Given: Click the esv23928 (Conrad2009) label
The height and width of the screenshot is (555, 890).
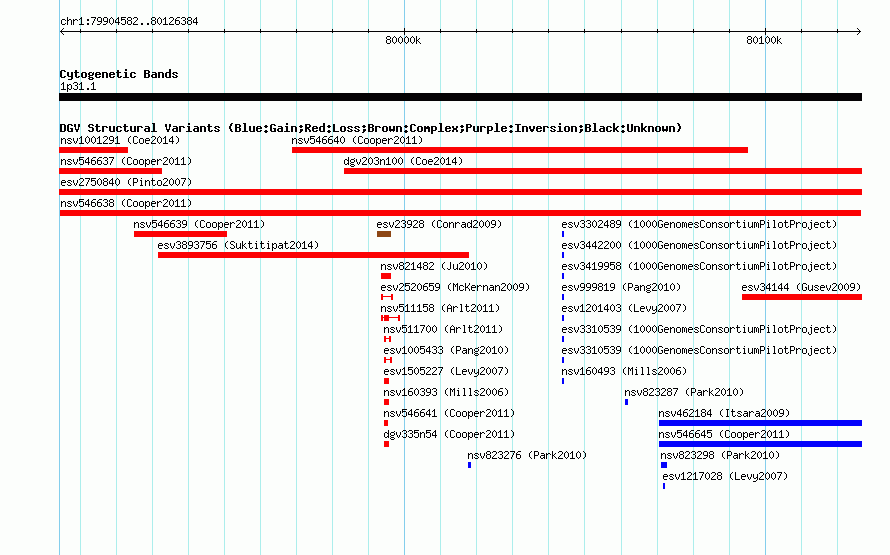Looking at the screenshot, I should [x=439, y=224].
